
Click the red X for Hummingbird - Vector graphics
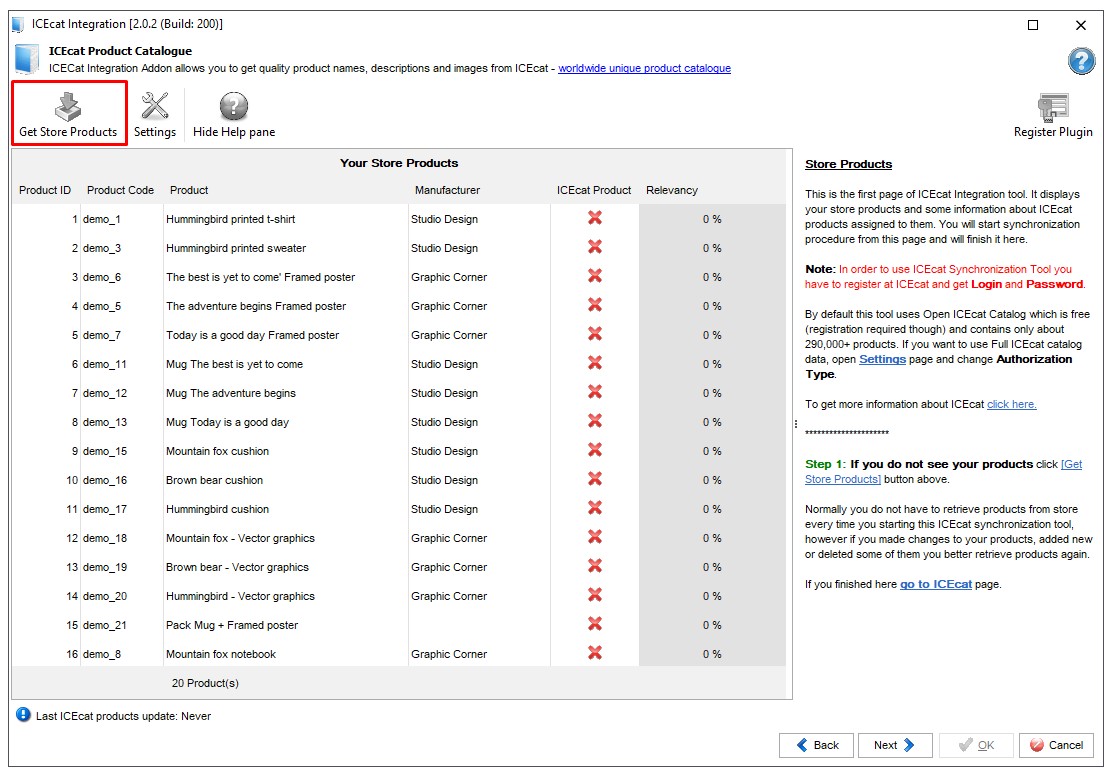595,595
